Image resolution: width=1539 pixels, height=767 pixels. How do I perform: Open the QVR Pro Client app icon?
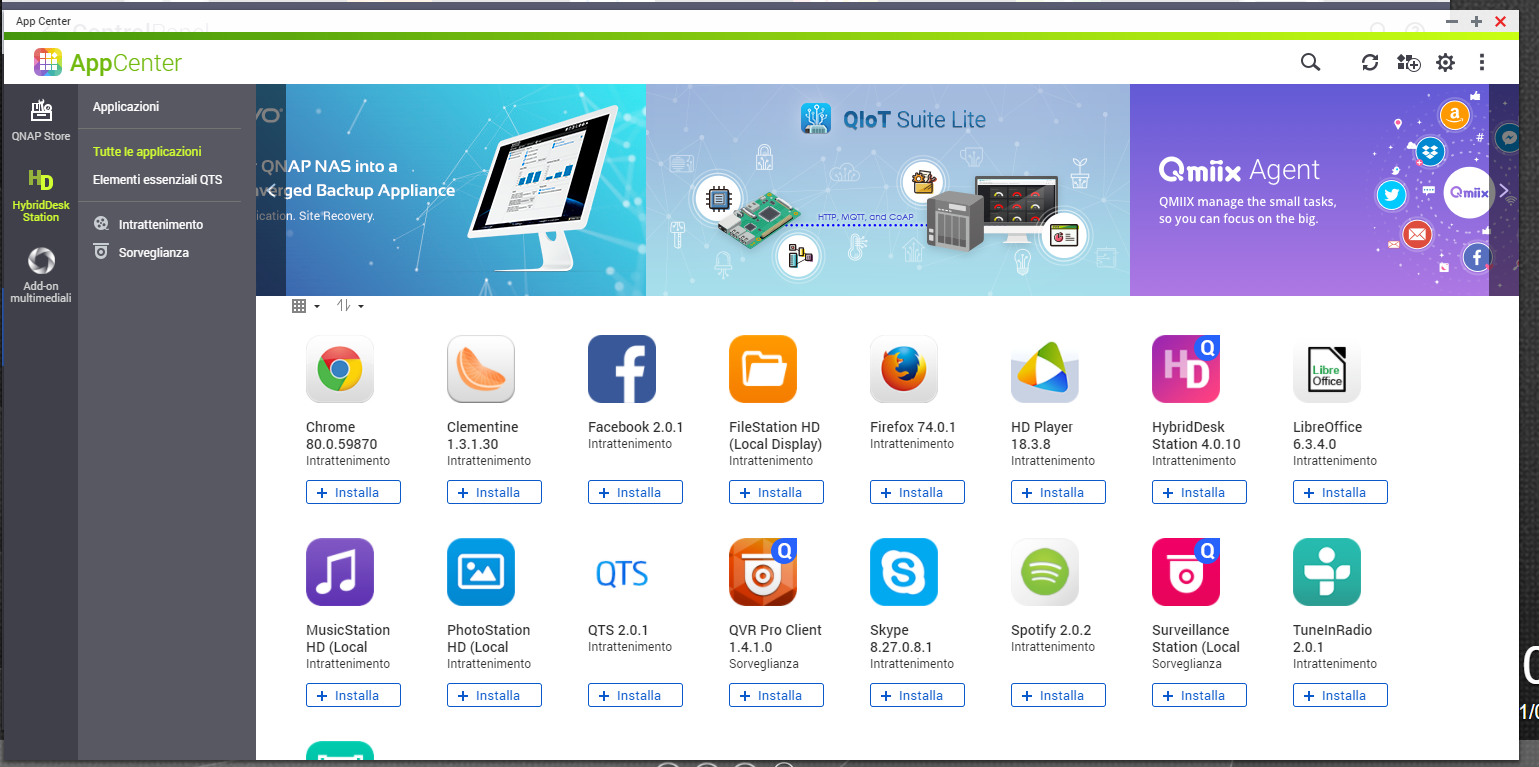point(763,572)
